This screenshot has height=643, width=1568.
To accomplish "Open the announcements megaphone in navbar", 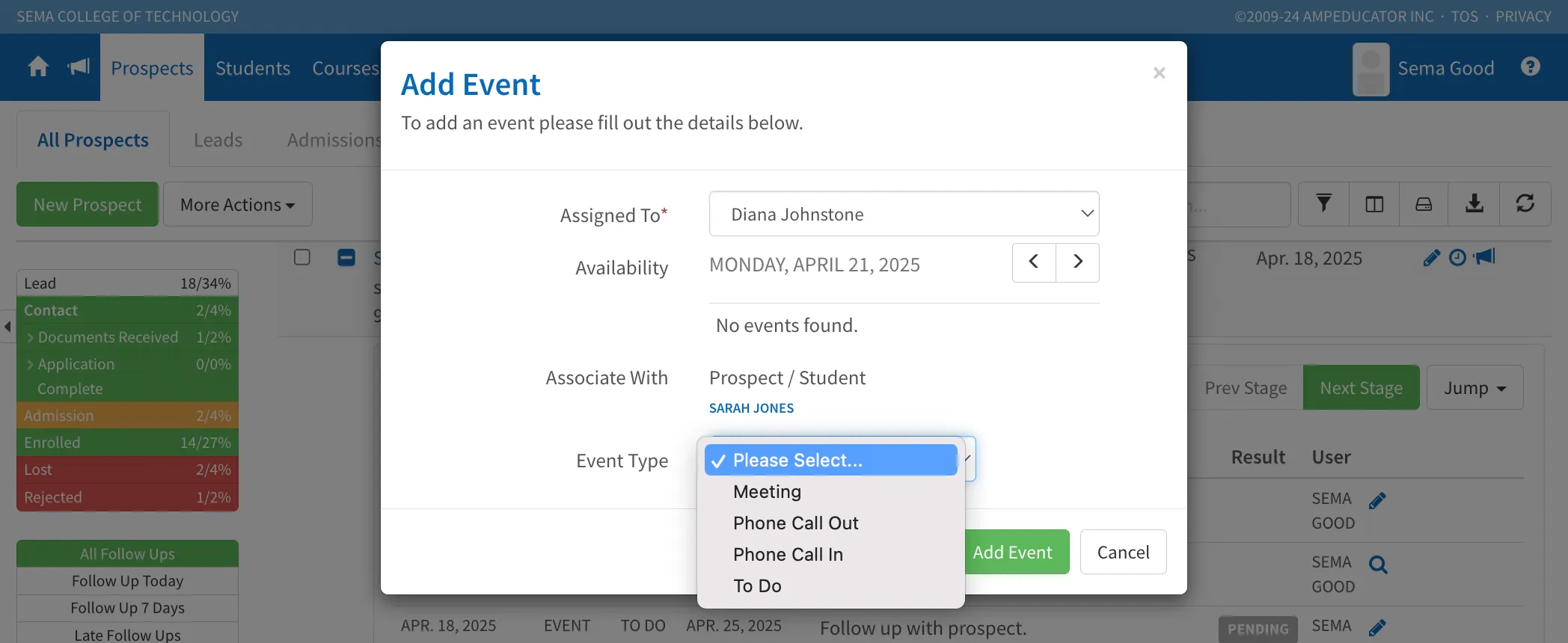I will pyautogui.click(x=79, y=67).
